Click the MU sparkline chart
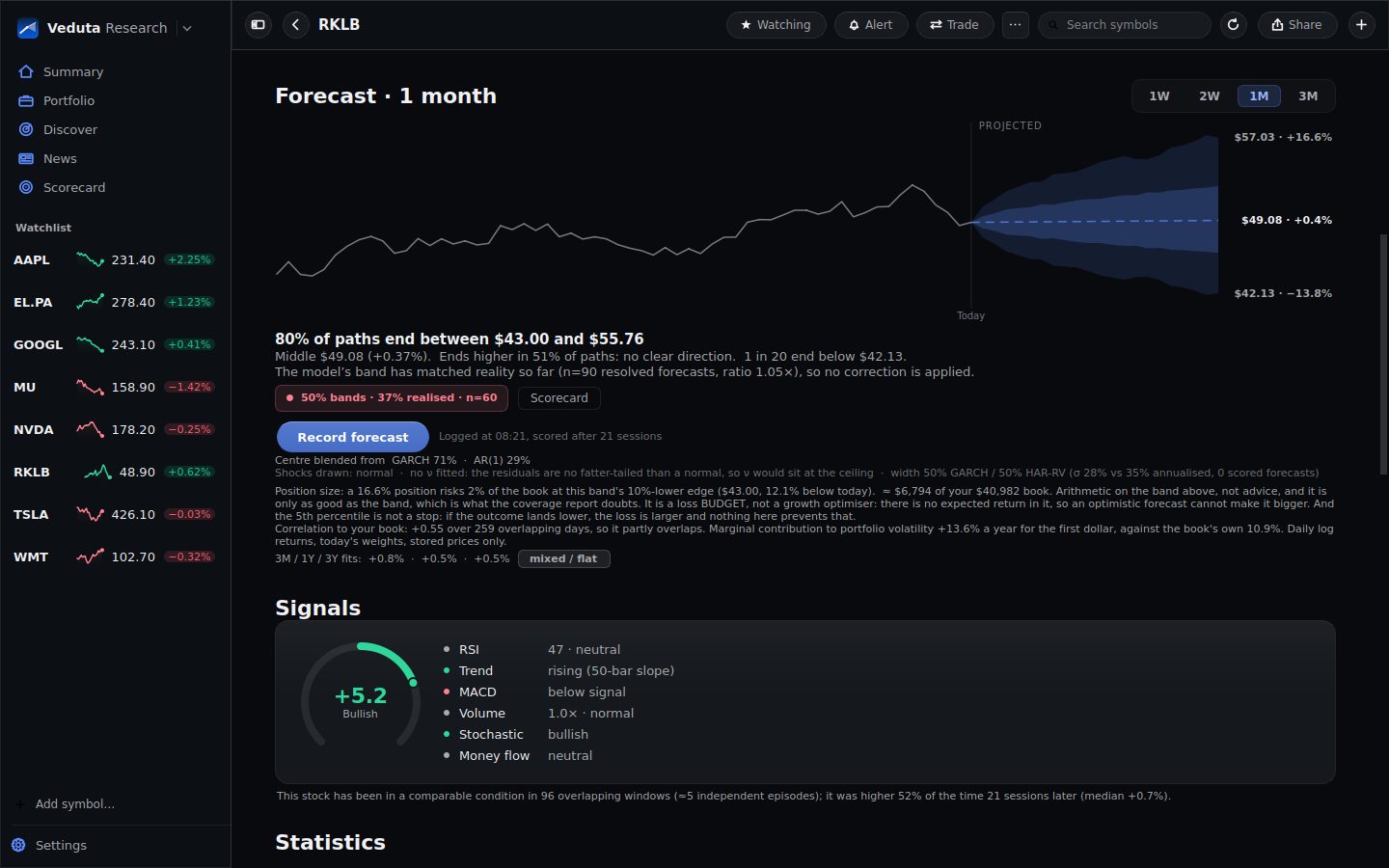The width and height of the screenshot is (1389, 868). (x=90, y=387)
